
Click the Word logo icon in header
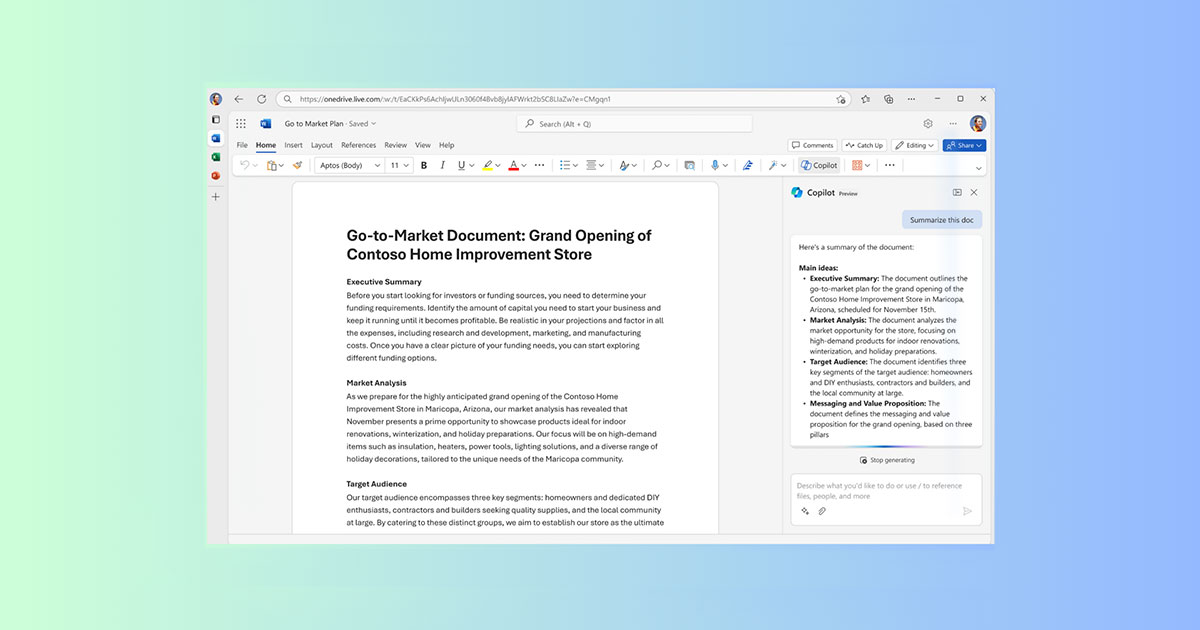pos(266,124)
